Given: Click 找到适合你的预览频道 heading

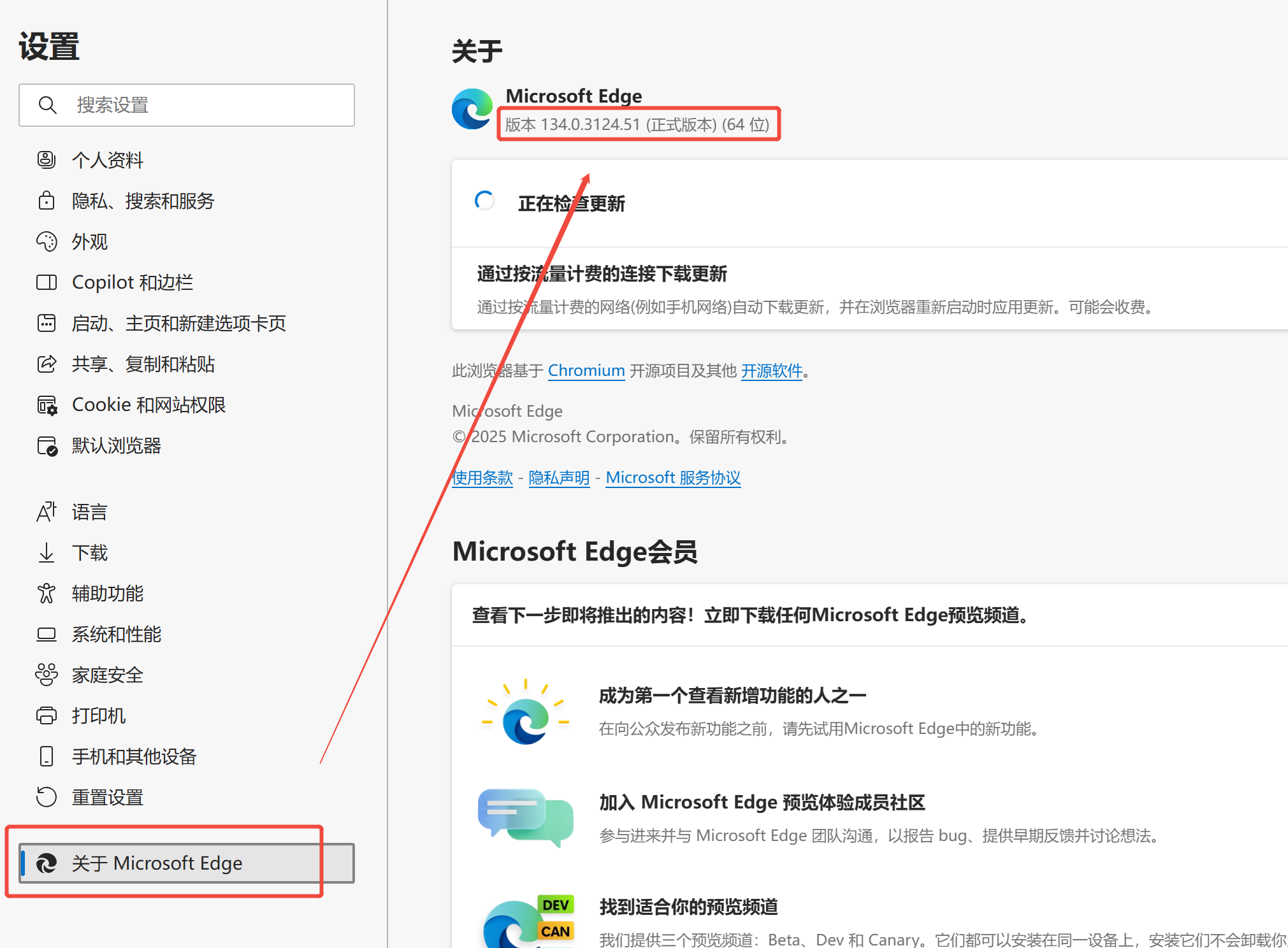Looking at the screenshot, I should point(689,907).
